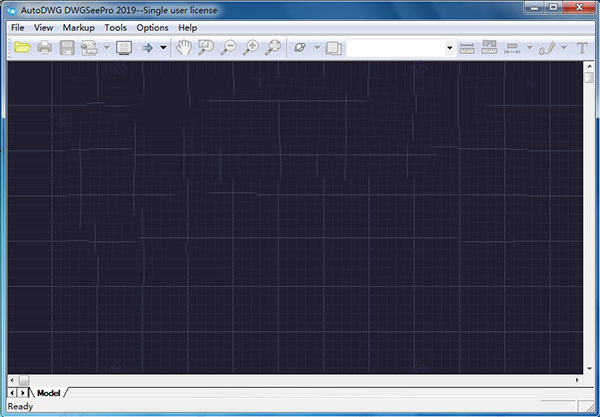600x417 pixels.
Task: Click the horizontal scrollbar right arrow
Action: pyautogui.click(x=577, y=380)
